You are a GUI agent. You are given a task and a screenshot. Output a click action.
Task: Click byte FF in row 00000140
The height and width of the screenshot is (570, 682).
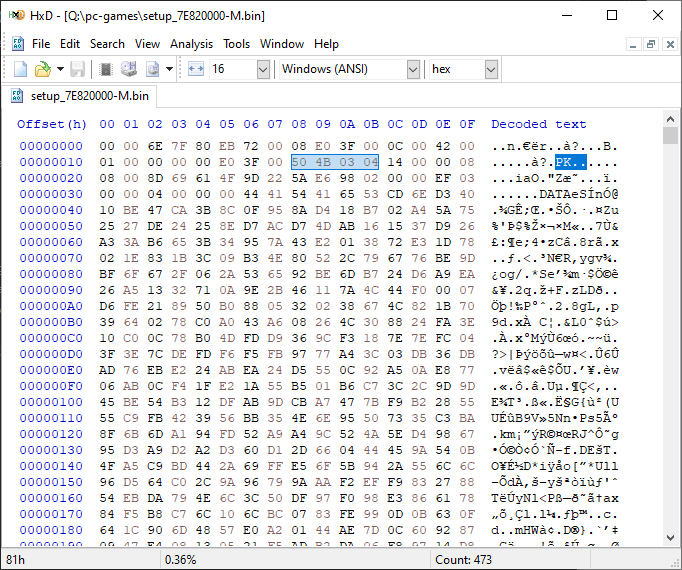[x=275, y=466]
